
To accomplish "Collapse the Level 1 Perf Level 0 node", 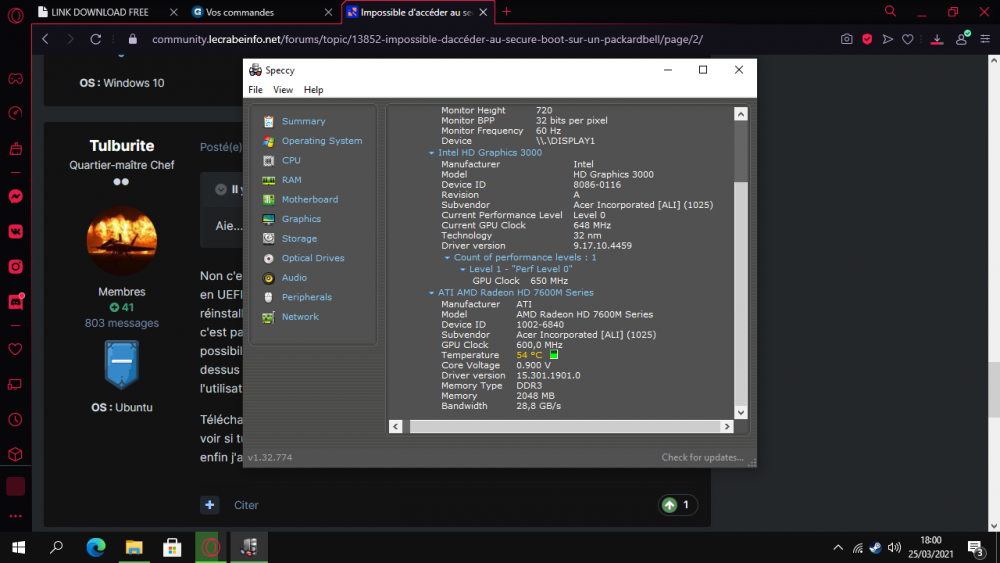I will pyautogui.click(x=462, y=270).
